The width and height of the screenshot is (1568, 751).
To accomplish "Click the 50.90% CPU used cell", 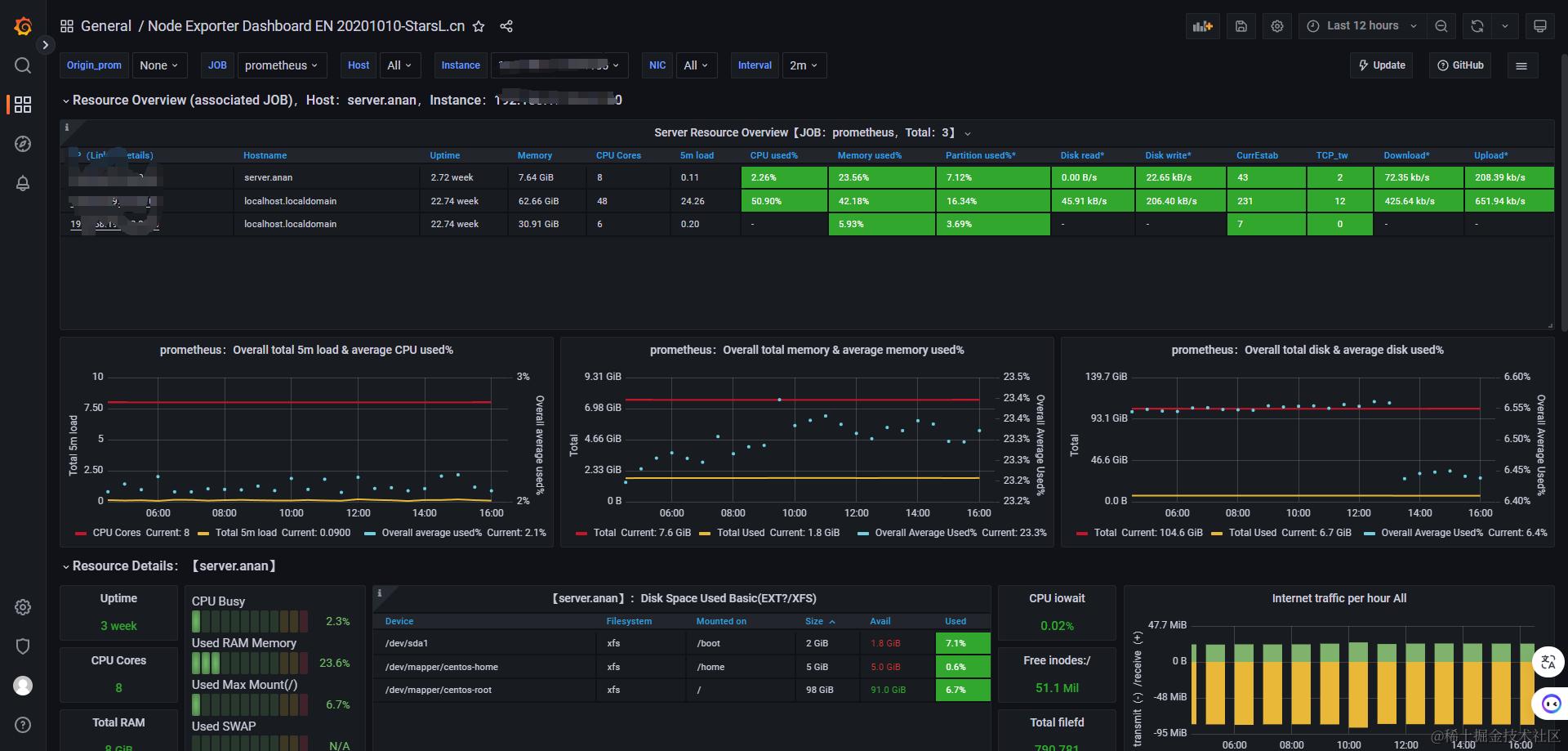I will coord(785,201).
